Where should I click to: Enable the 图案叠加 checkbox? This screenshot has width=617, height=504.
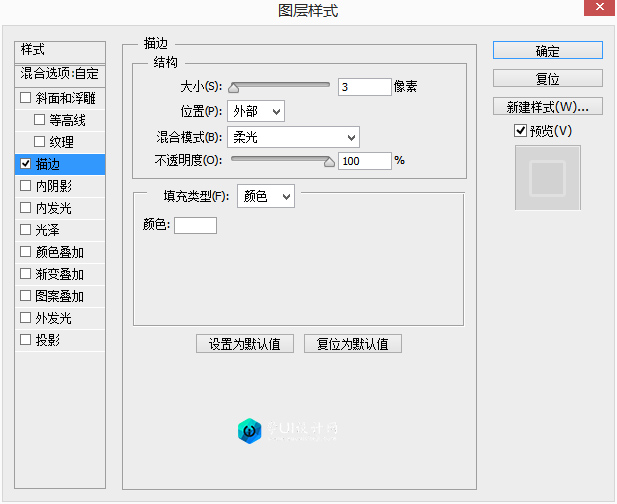25,295
